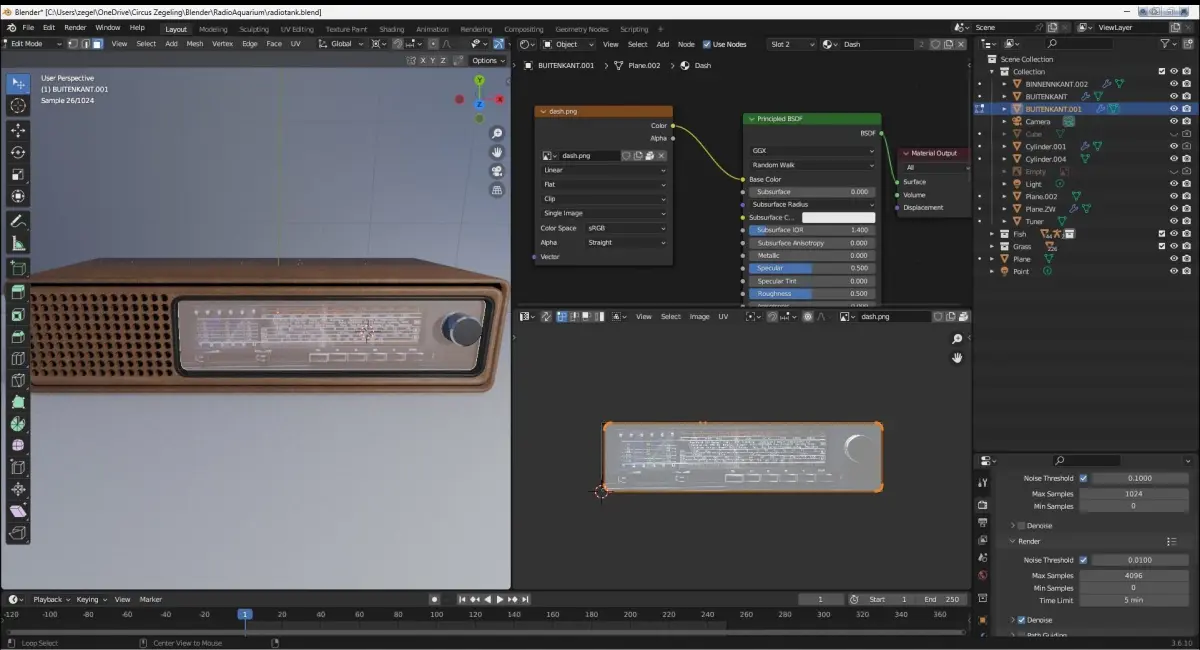Open the File menu
Image resolution: width=1200 pixels, height=650 pixels.
[x=28, y=27]
